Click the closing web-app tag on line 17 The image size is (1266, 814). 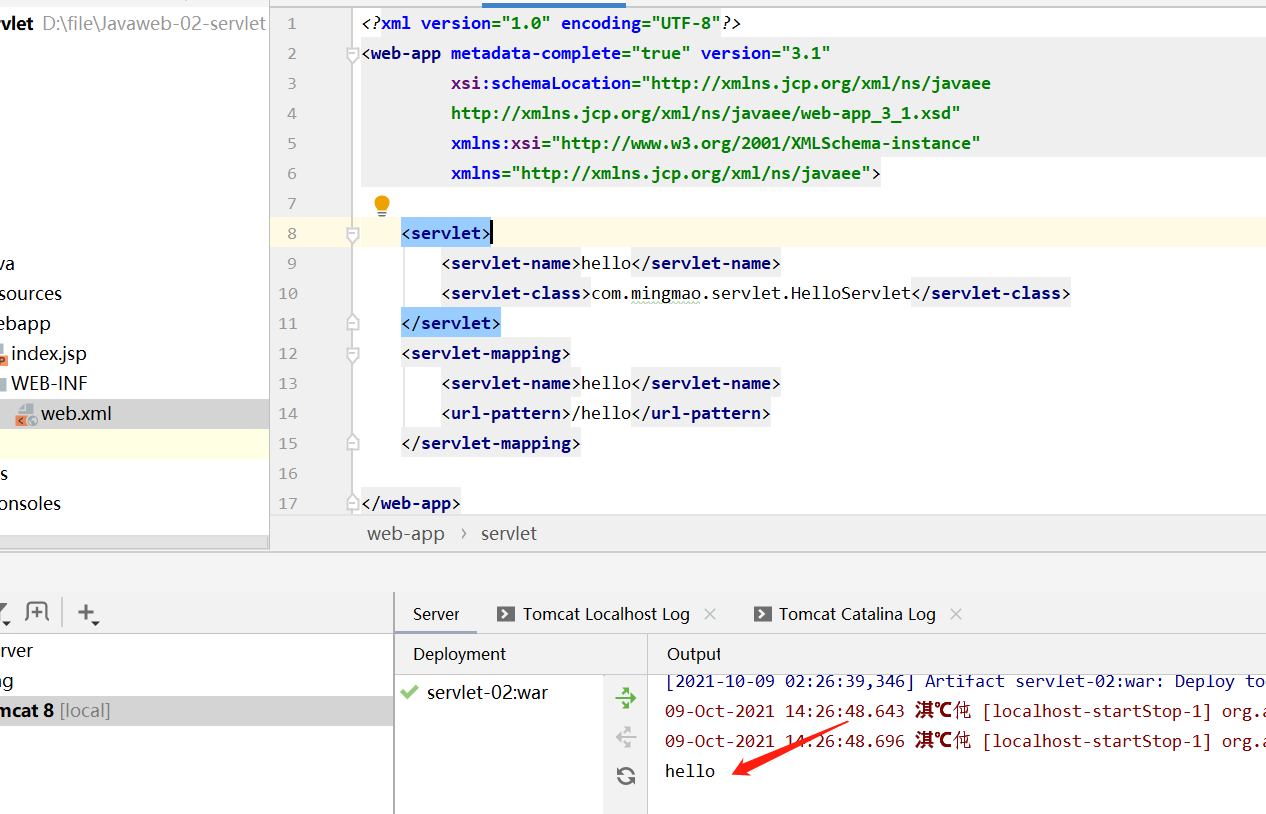click(411, 504)
